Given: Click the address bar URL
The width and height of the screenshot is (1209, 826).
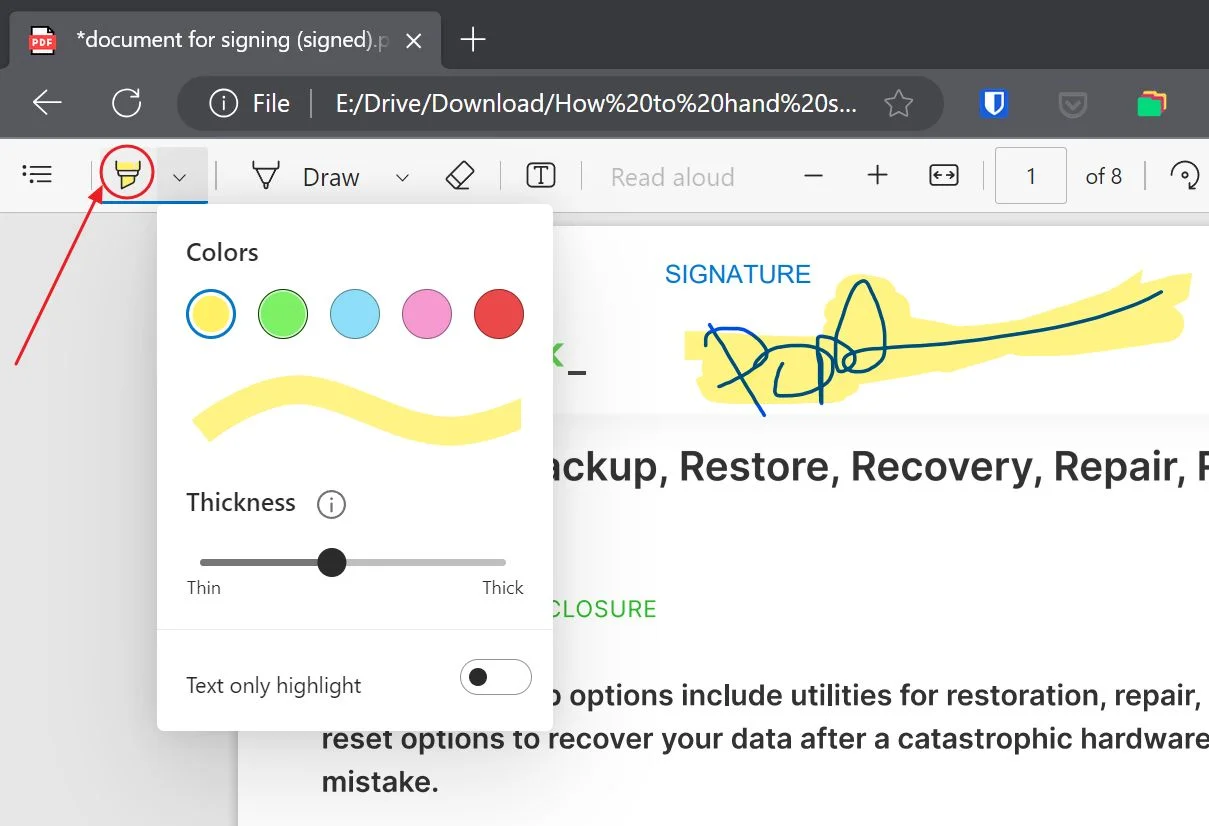Looking at the screenshot, I should coord(596,103).
